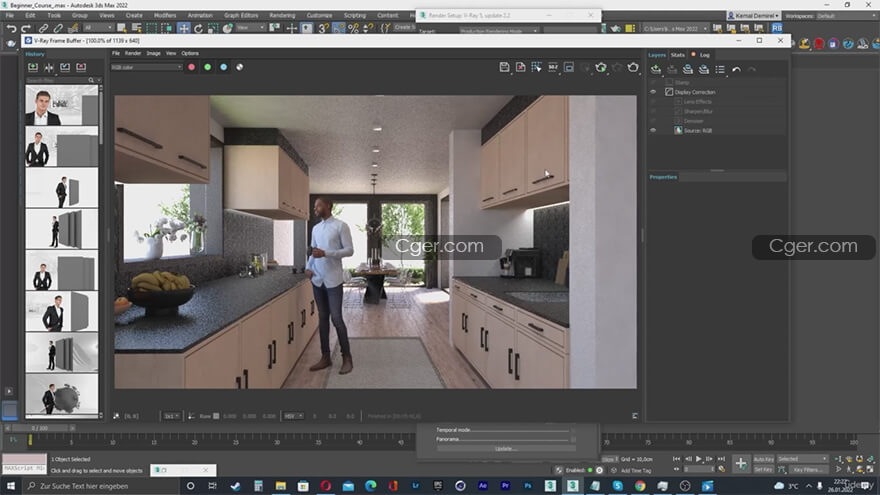The height and width of the screenshot is (495, 880).
Task: Click the Update... button in Render Setup
Action: click(506, 448)
